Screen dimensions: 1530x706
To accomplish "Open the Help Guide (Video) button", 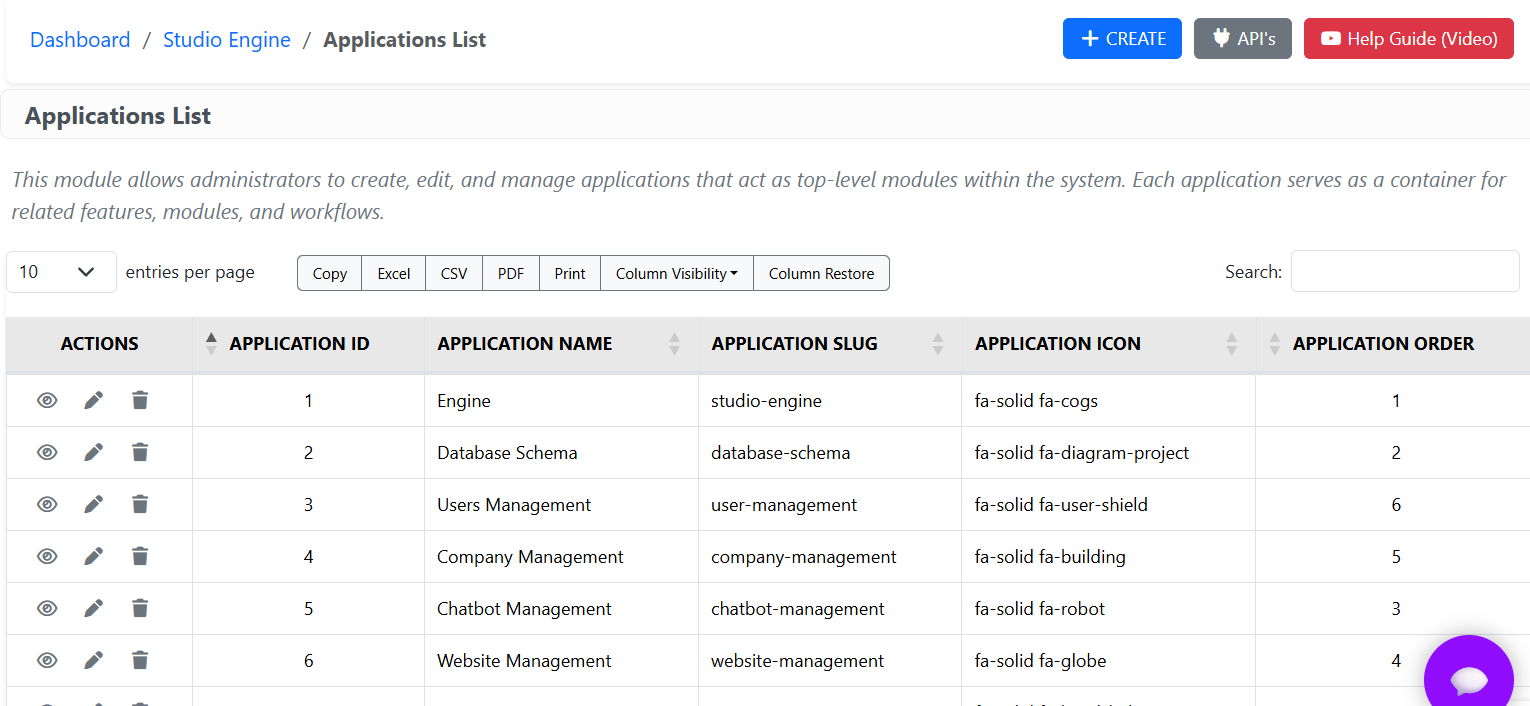I will click(1408, 39).
